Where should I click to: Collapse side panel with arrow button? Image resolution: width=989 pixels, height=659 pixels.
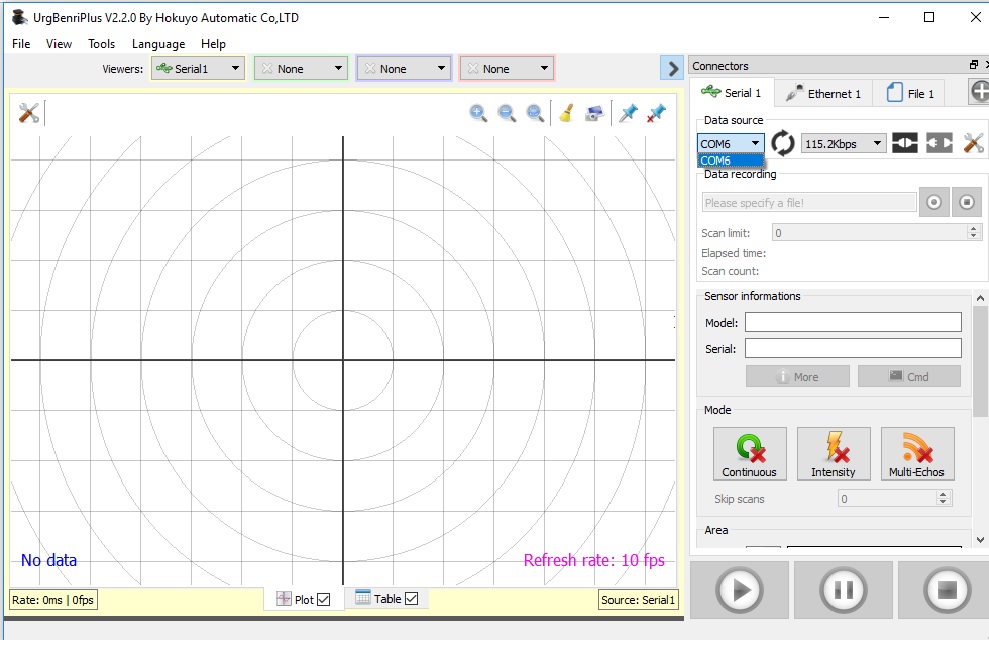[672, 68]
